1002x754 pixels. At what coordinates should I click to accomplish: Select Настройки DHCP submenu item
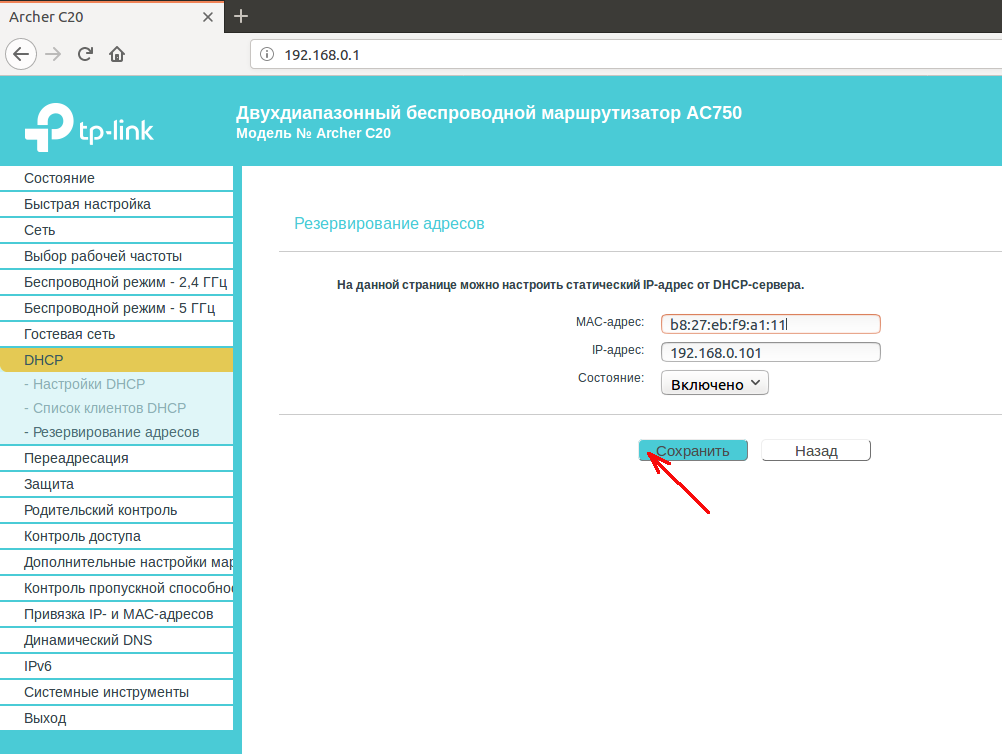click(x=88, y=384)
